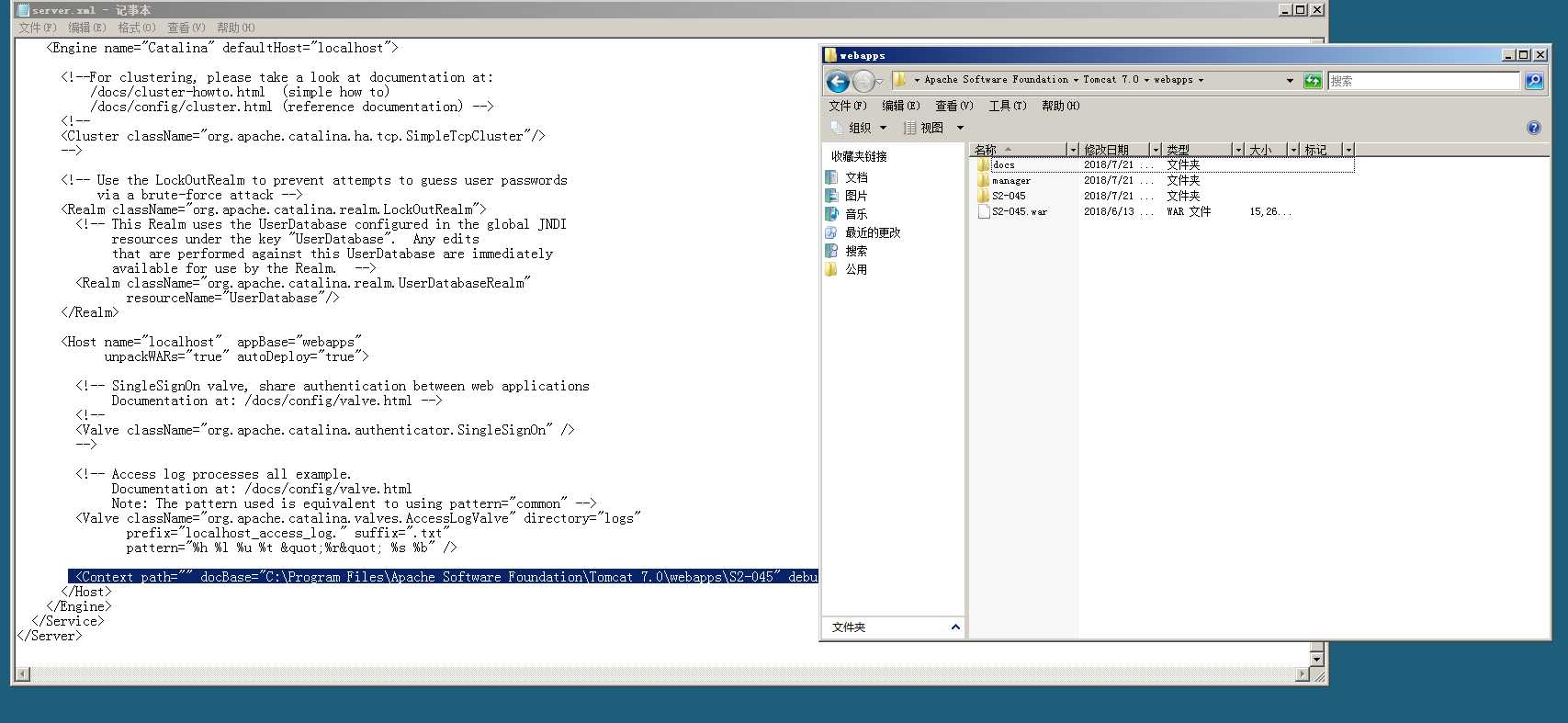Open explorer 编辑(E) menu

(x=900, y=106)
